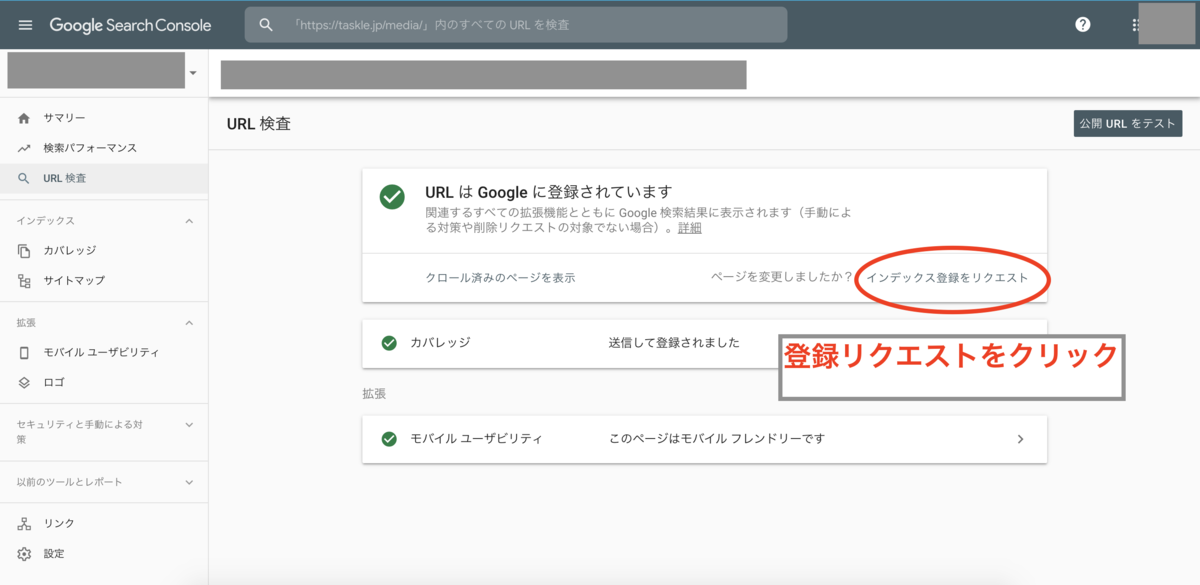Click the サイトマップ tree icon
1200x585 pixels.
[24, 280]
